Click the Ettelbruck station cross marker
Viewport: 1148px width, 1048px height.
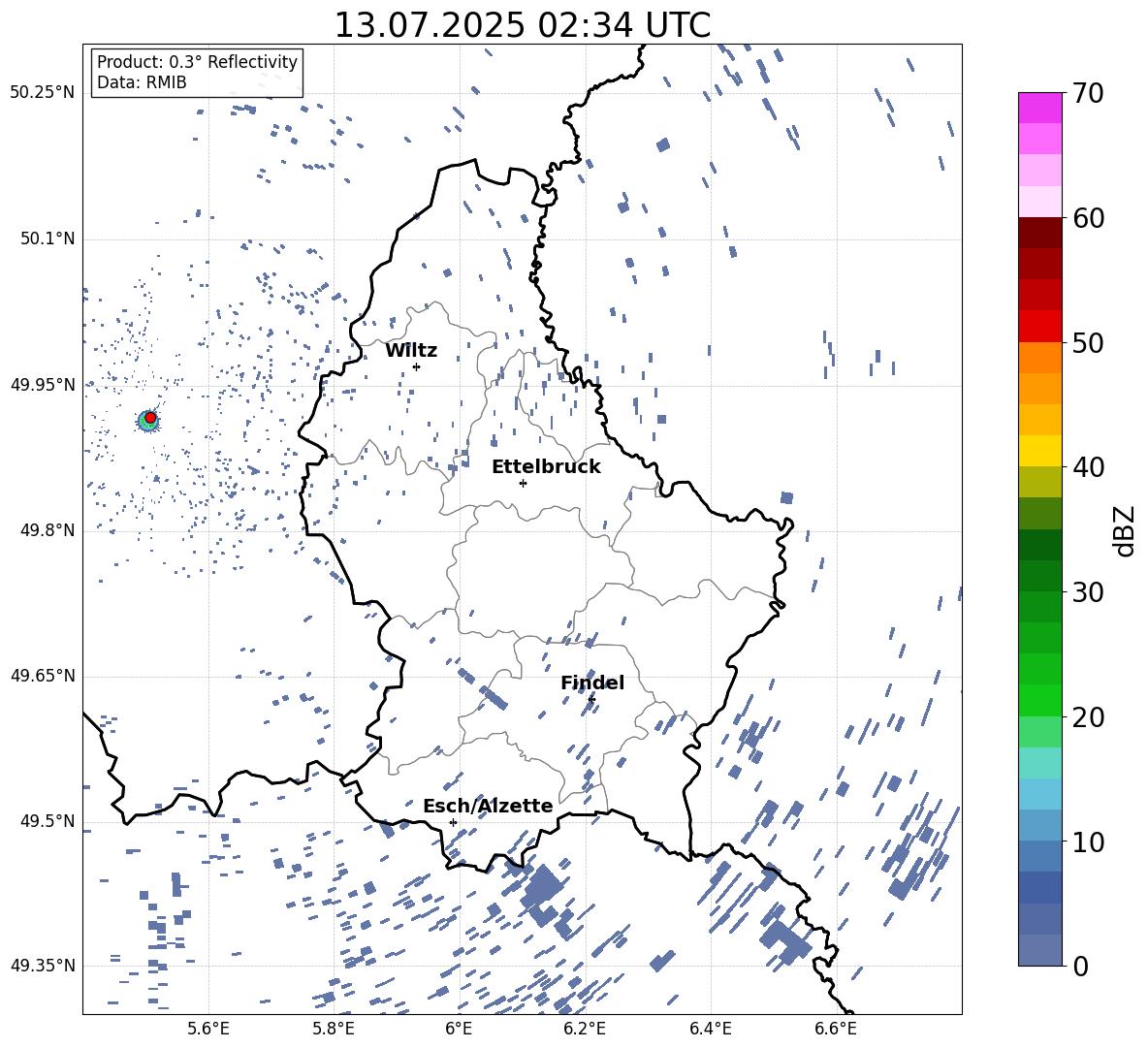click(x=523, y=483)
